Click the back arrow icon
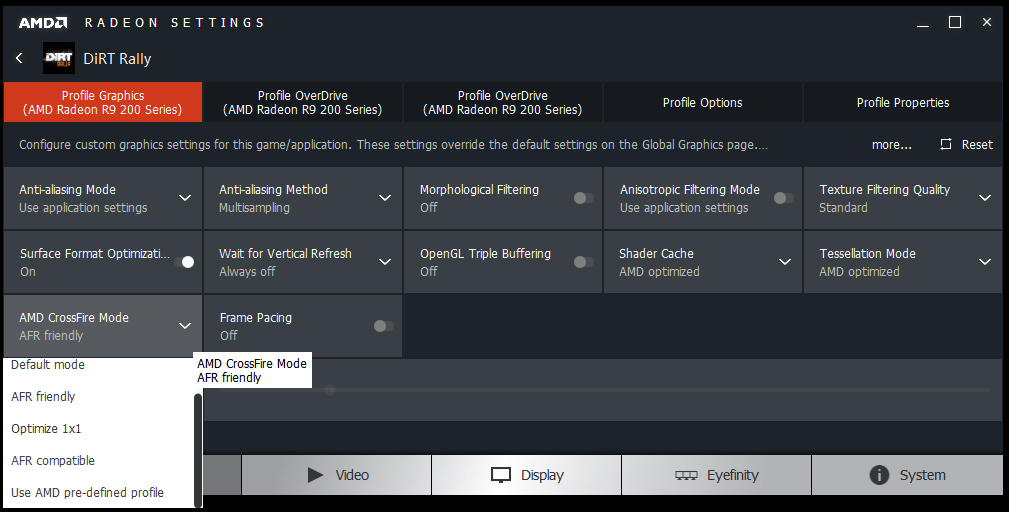Viewport: 1009px width, 512px height. [19, 59]
